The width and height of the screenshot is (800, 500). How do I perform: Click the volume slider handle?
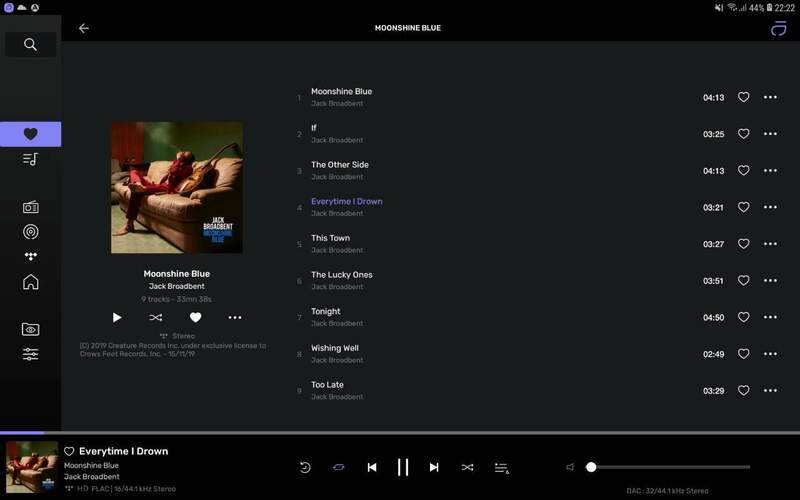click(591, 467)
